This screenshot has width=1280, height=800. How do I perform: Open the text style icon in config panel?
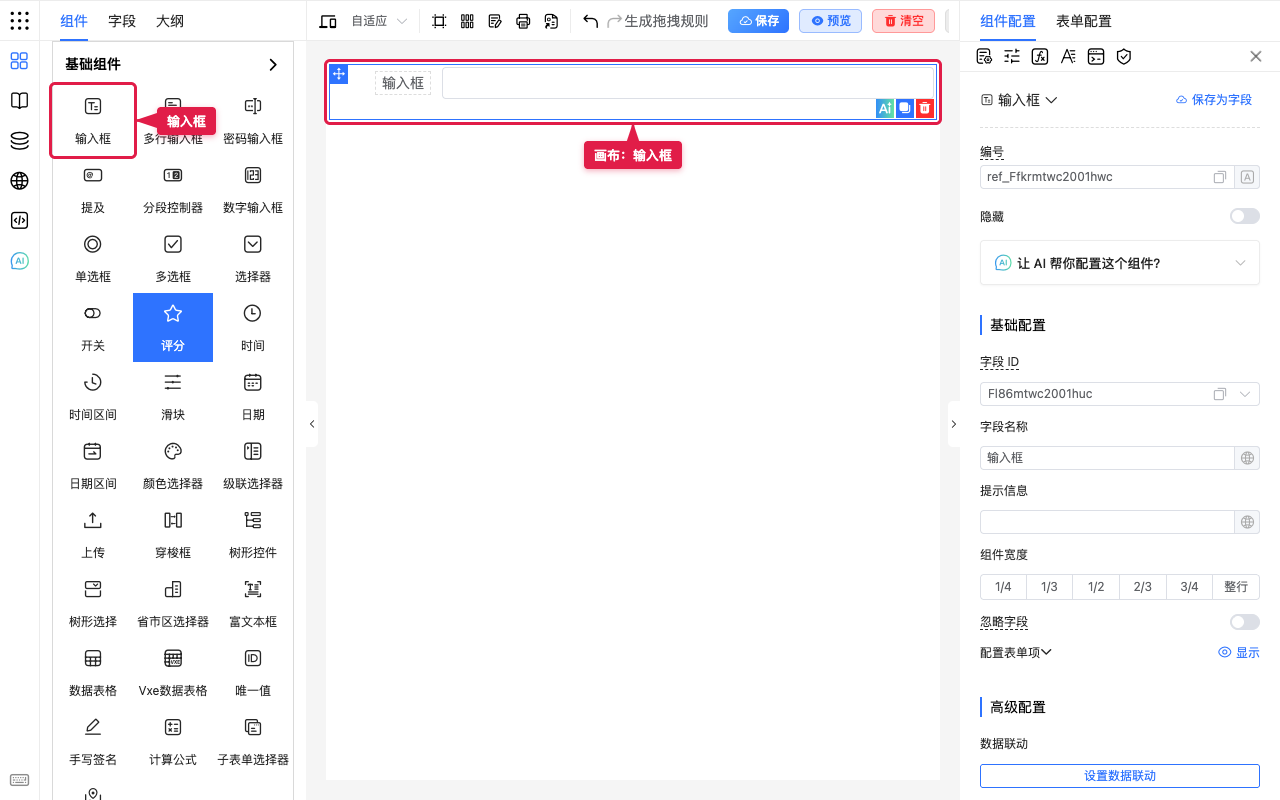pos(1068,56)
